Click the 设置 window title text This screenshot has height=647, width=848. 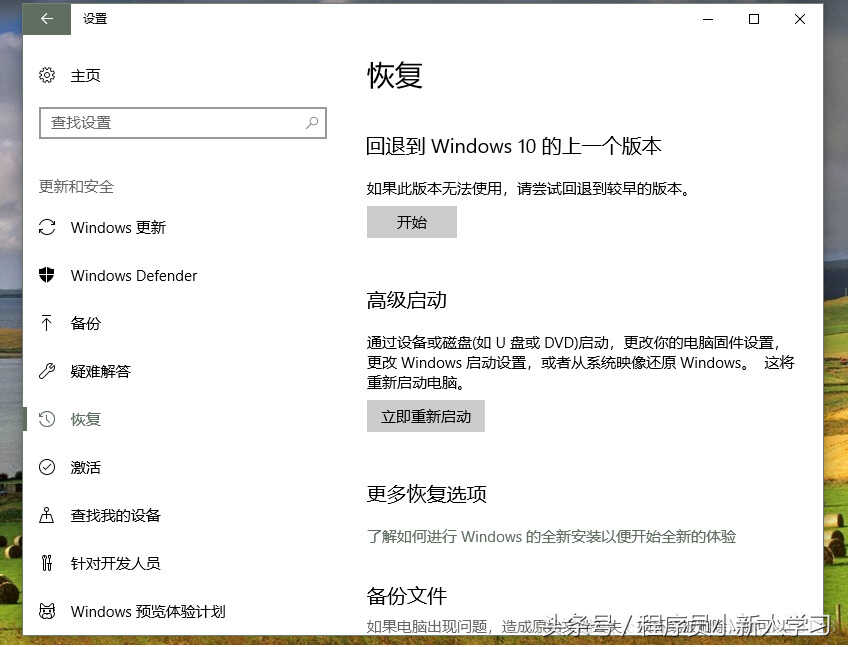(x=95, y=19)
